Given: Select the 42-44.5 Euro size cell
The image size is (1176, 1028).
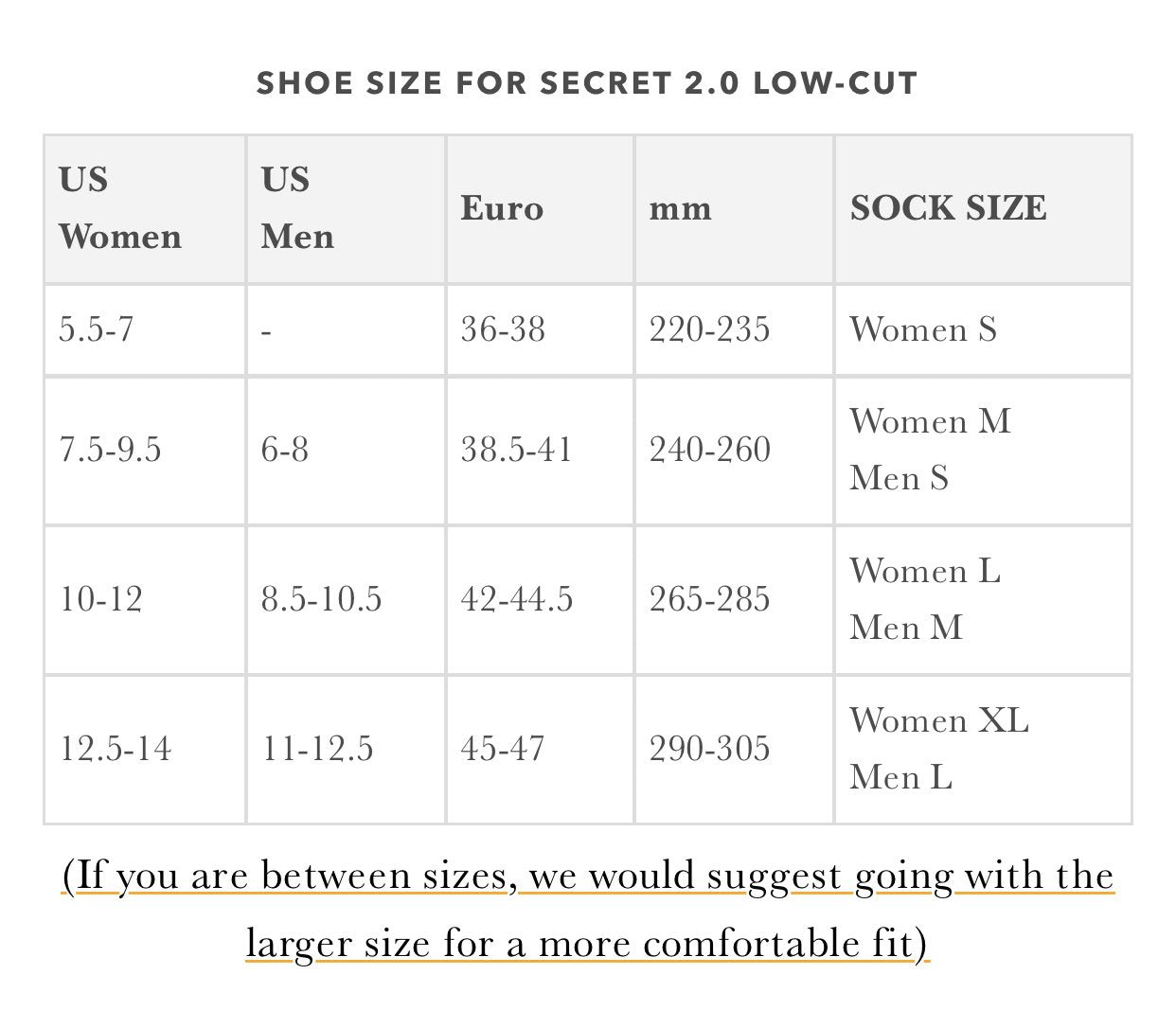Looking at the screenshot, I should (x=517, y=599).
